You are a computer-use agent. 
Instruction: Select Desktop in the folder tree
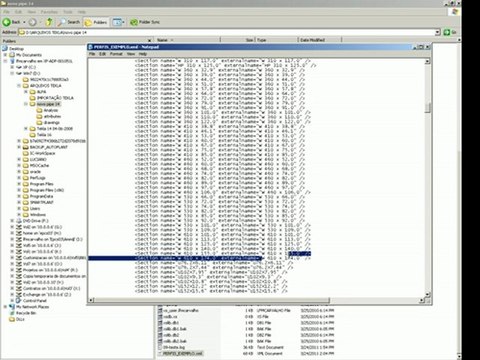pyautogui.click(x=16, y=49)
